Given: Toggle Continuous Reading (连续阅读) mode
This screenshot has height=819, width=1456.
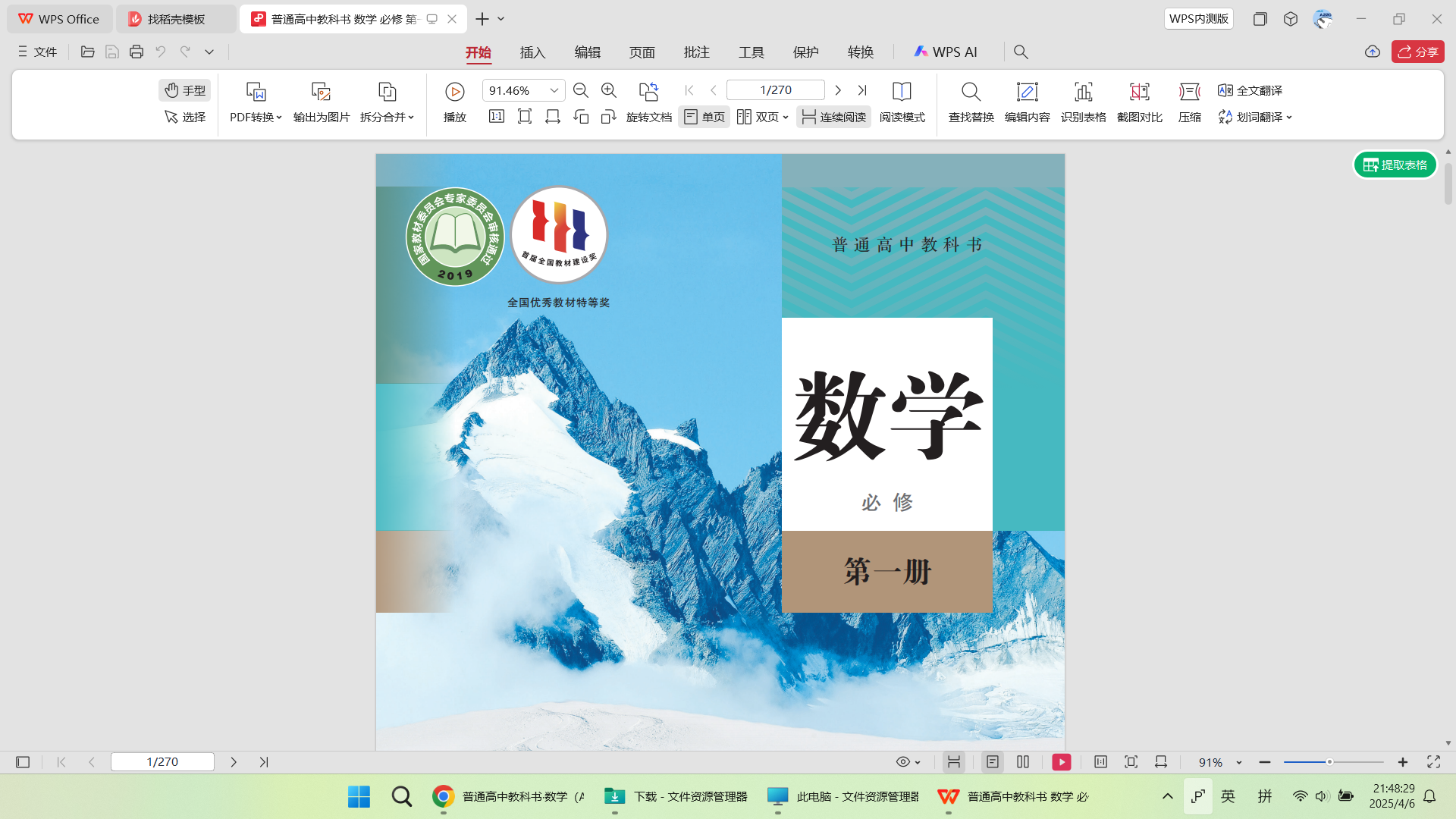Looking at the screenshot, I should pyautogui.click(x=834, y=117).
